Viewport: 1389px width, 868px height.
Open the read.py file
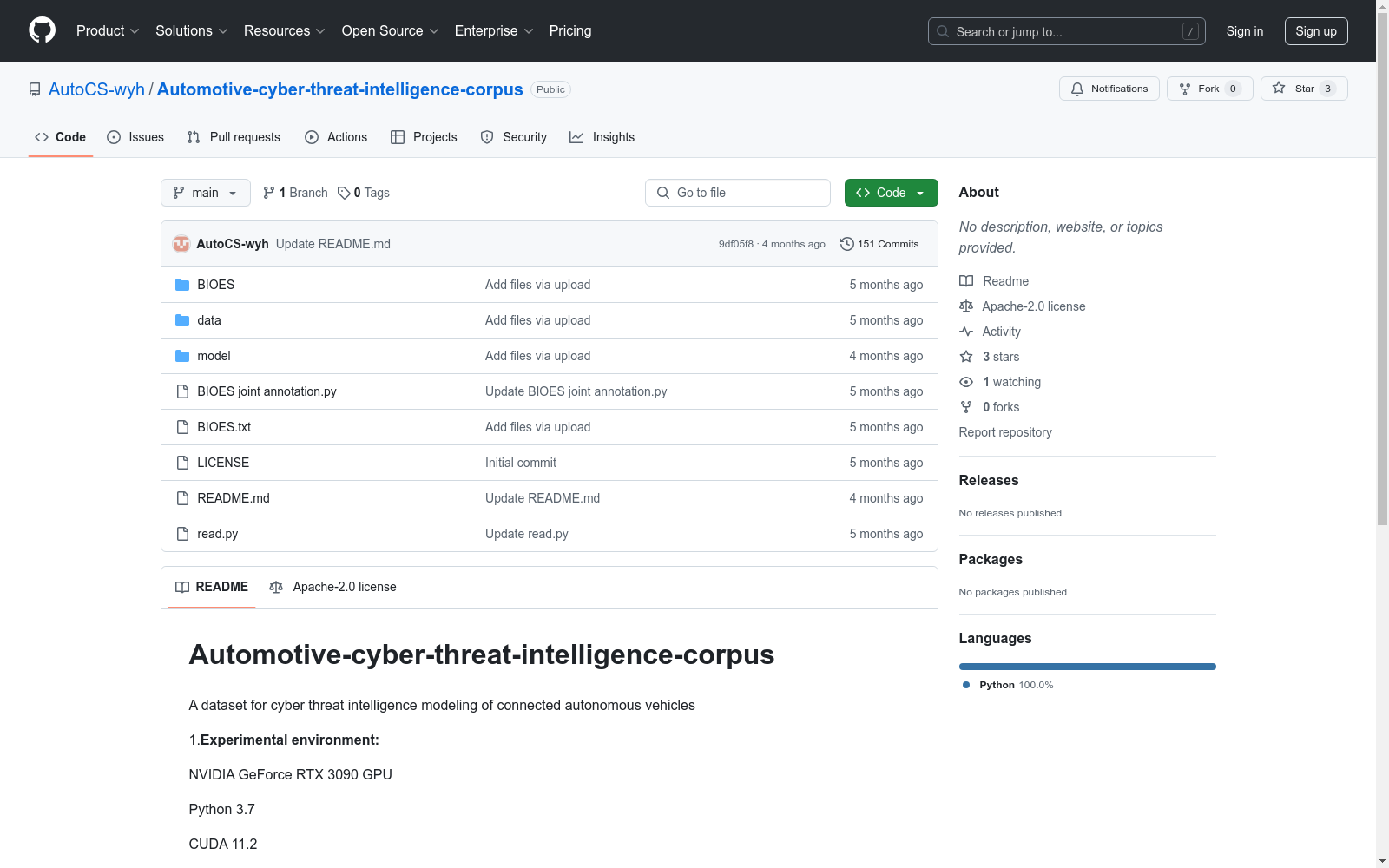point(217,534)
